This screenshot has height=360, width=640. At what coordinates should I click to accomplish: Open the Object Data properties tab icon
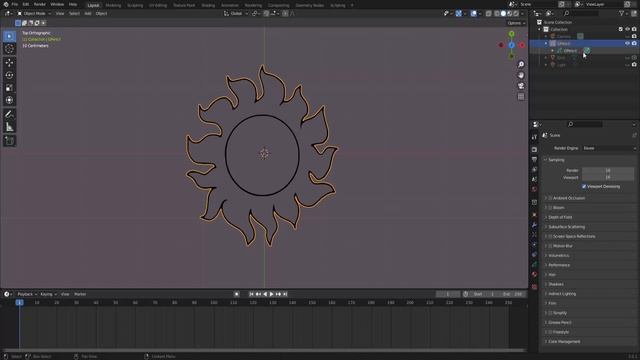click(534, 264)
